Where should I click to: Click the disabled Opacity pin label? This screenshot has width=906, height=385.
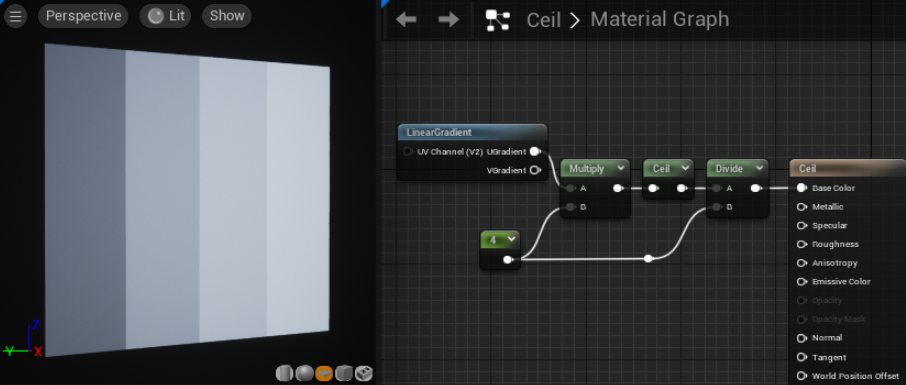pyautogui.click(x=827, y=301)
